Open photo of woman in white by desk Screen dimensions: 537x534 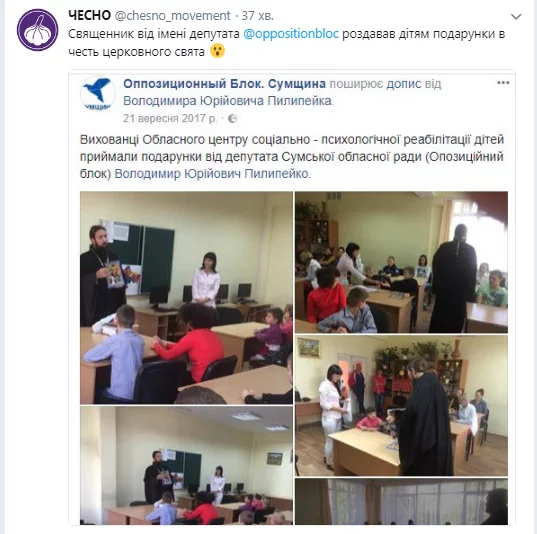pos(401,406)
